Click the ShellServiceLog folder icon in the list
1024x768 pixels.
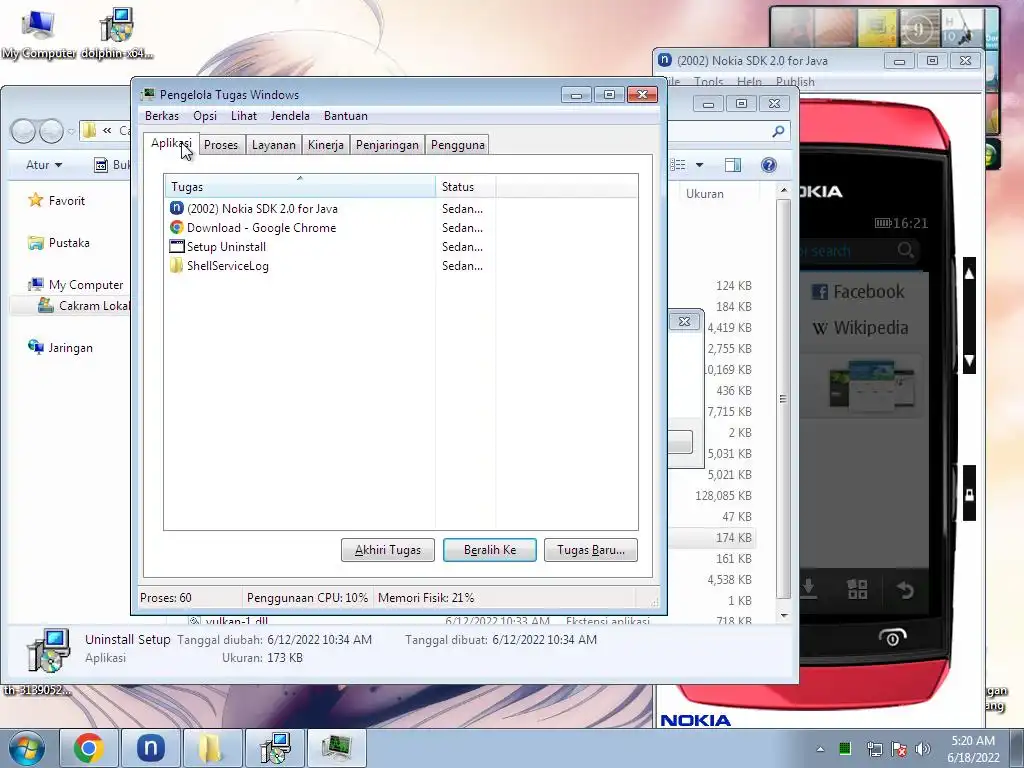tap(176, 265)
